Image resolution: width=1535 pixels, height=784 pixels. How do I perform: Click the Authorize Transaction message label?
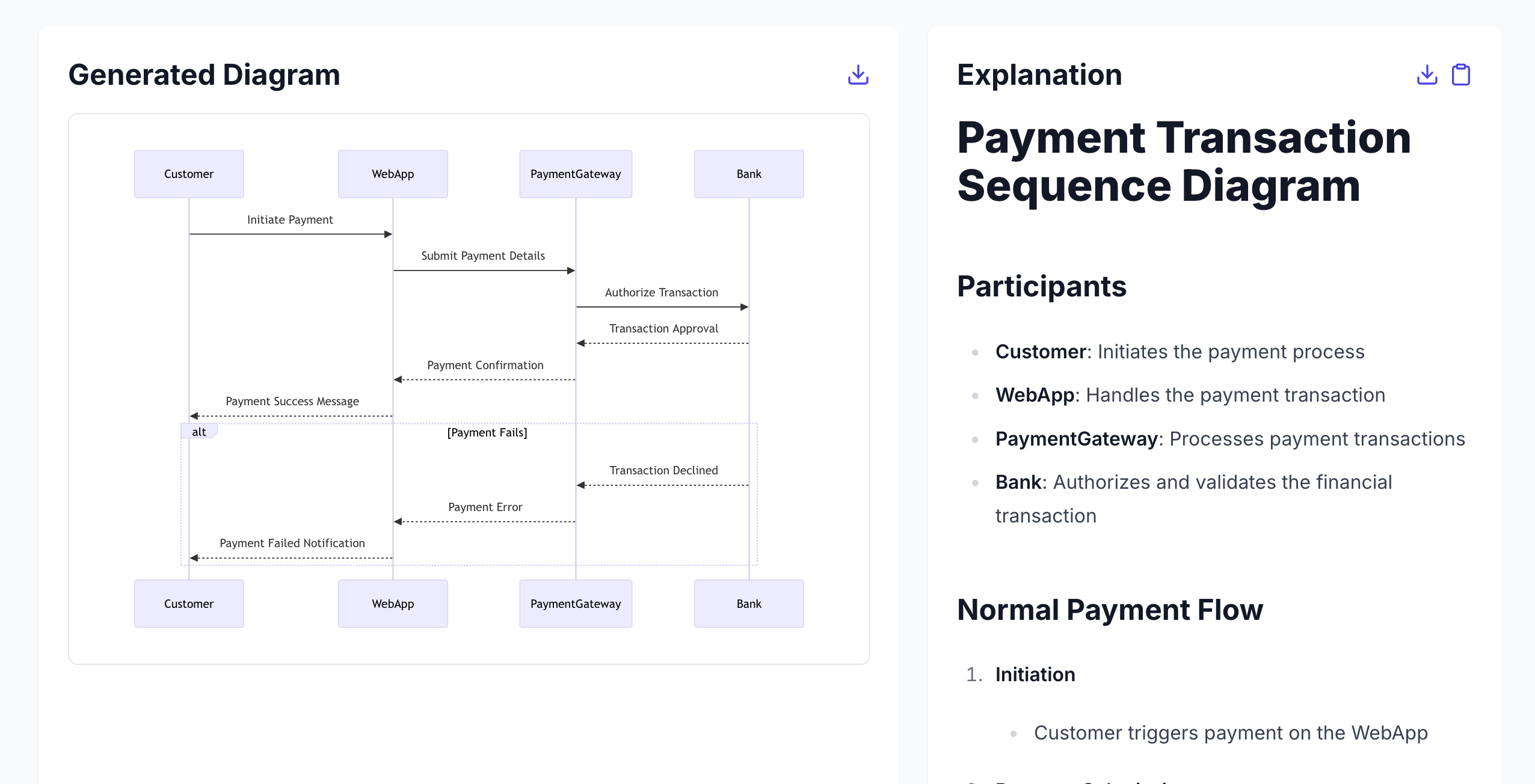(x=661, y=292)
